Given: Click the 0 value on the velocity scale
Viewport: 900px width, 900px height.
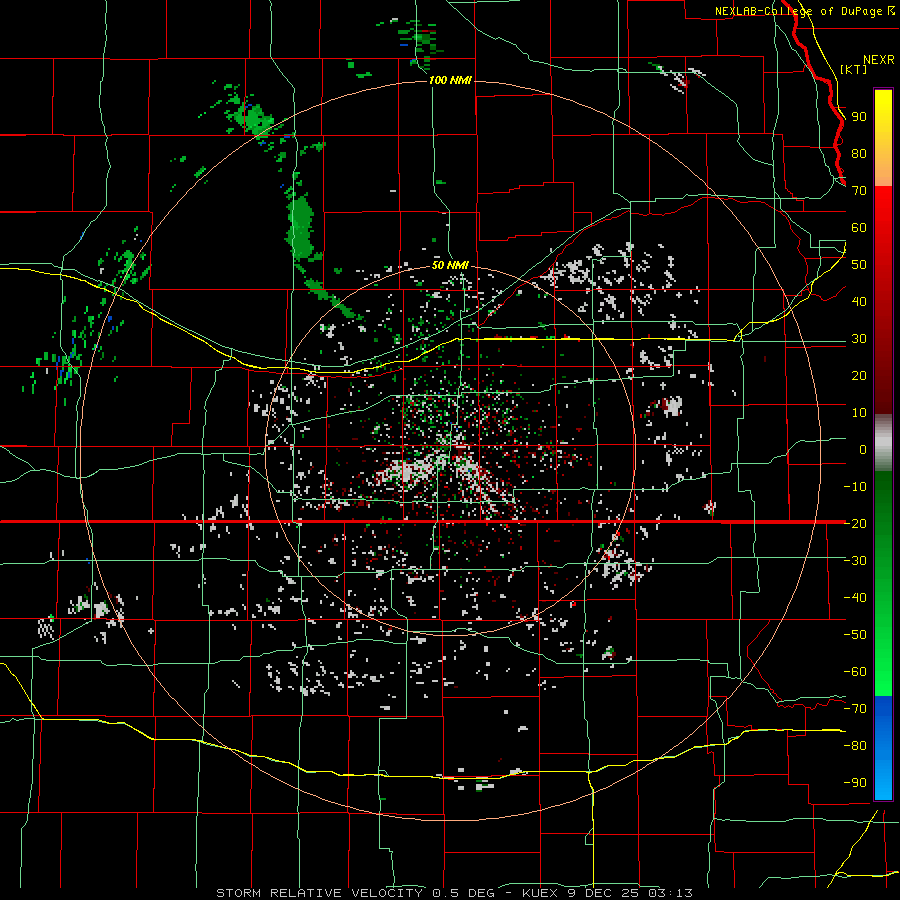Looking at the screenshot, I should pos(863,449).
